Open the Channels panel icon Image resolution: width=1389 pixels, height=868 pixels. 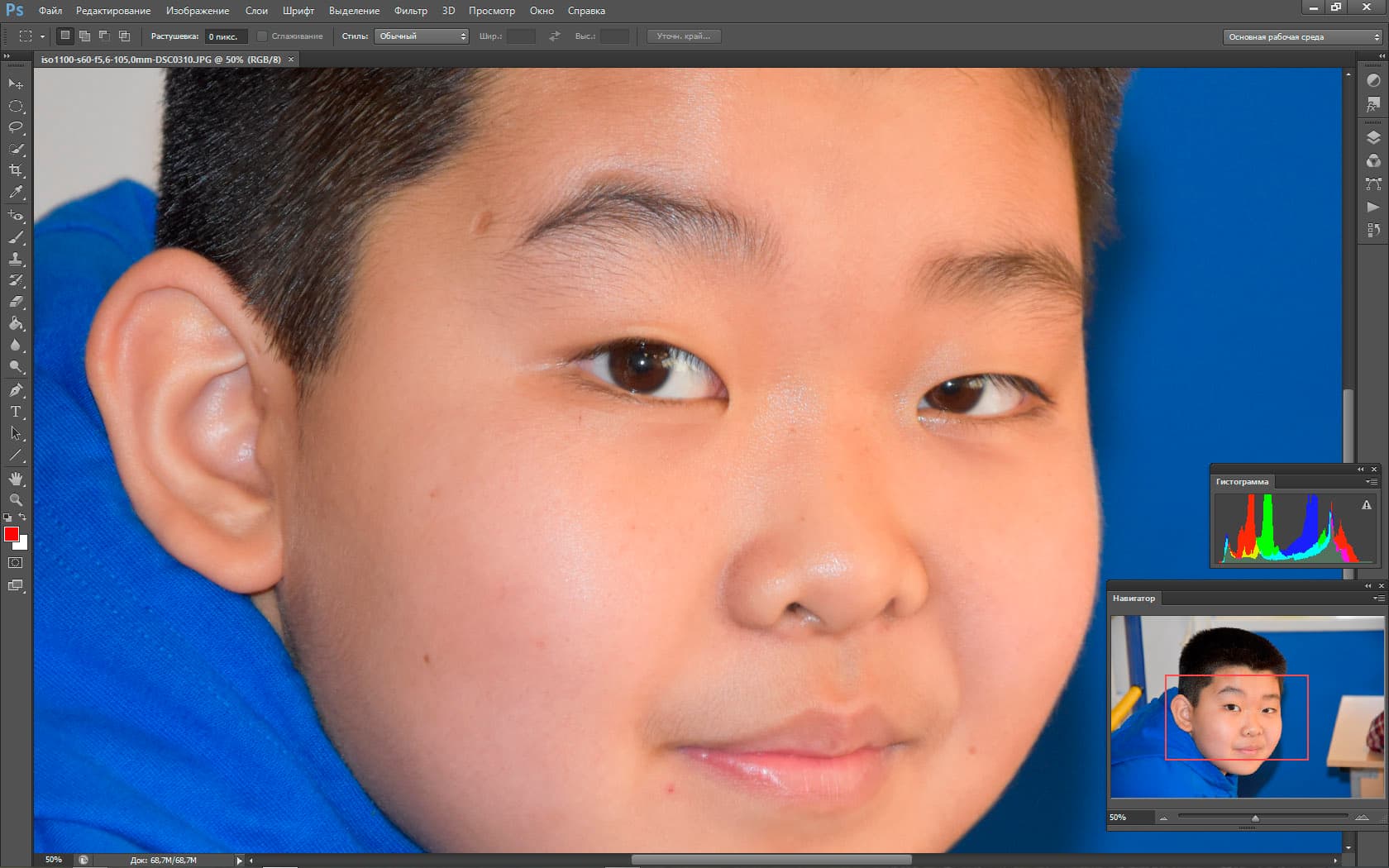(x=1373, y=160)
